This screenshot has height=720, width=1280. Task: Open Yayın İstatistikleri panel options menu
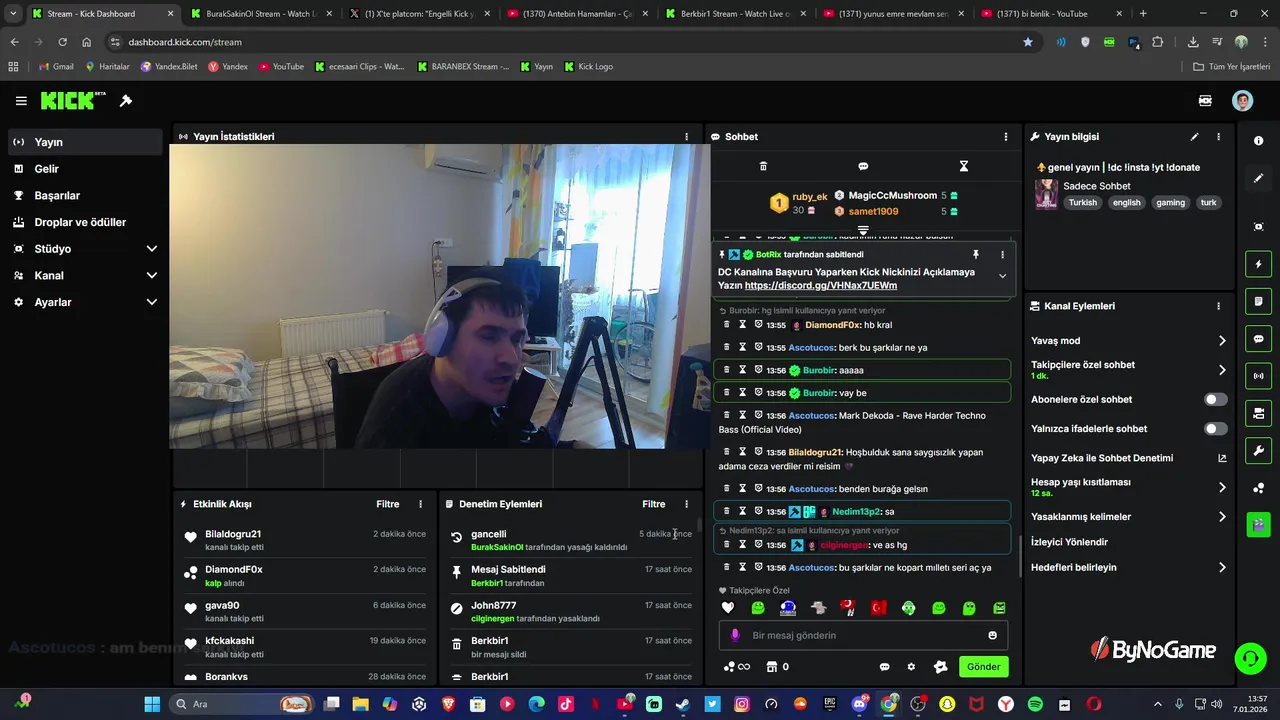click(686, 137)
